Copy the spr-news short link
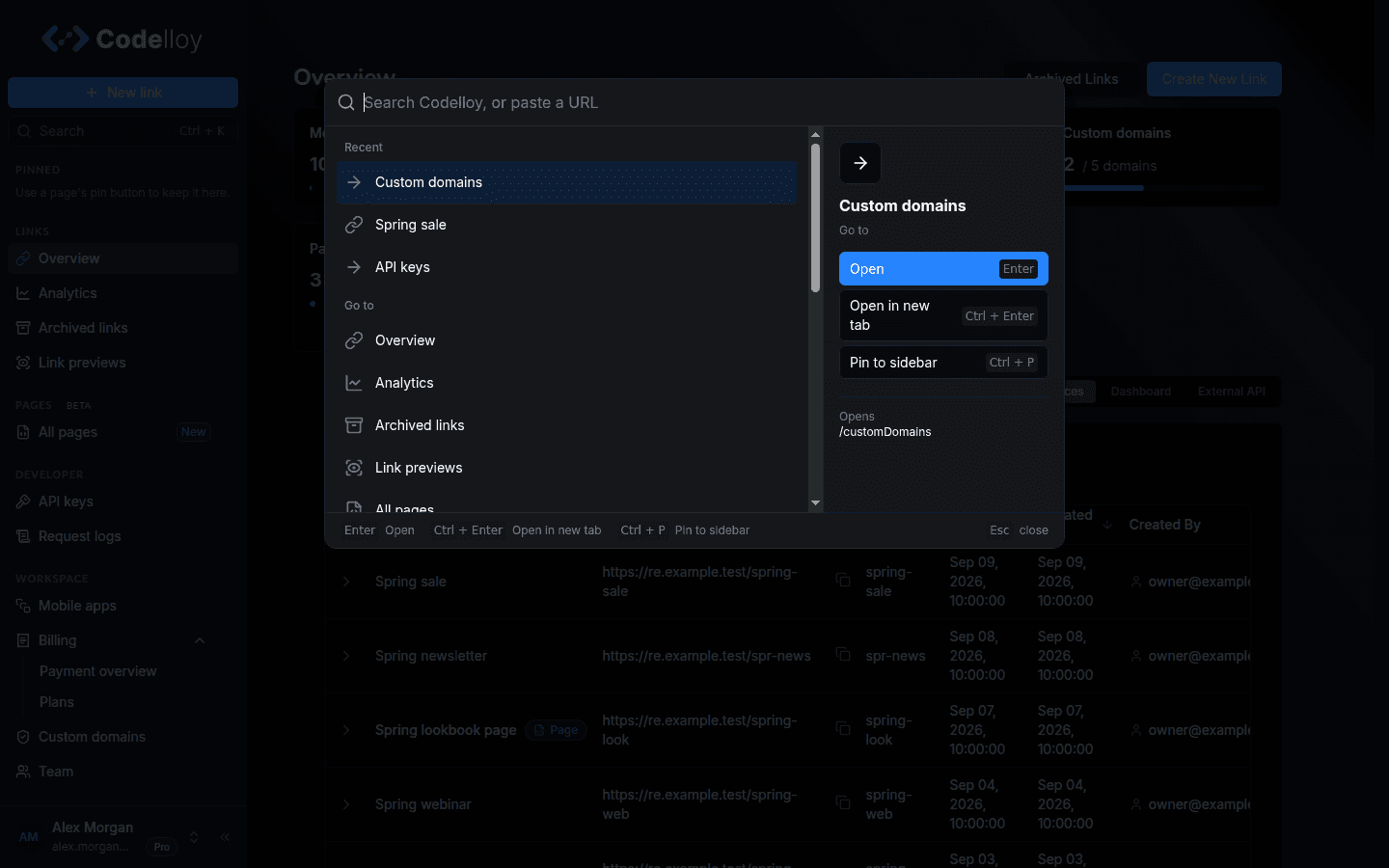Screen dimensions: 1389x868 click(843, 654)
